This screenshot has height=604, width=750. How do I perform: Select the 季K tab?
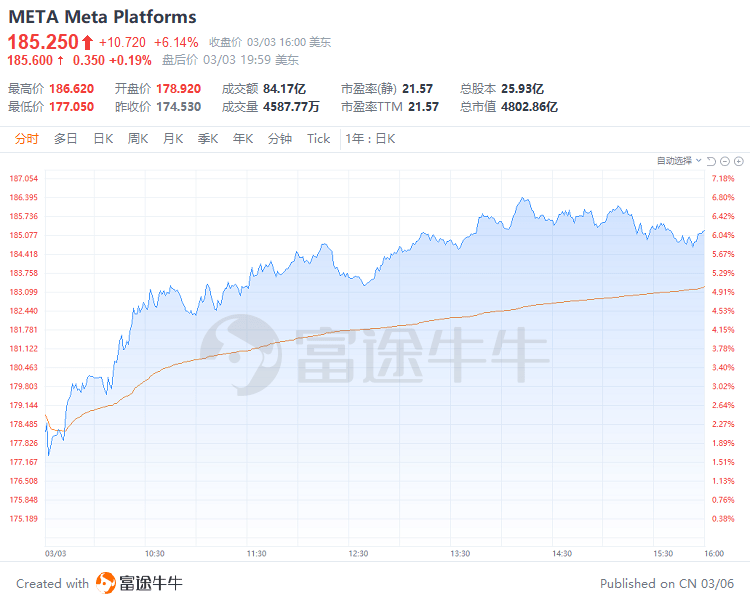click(x=208, y=139)
